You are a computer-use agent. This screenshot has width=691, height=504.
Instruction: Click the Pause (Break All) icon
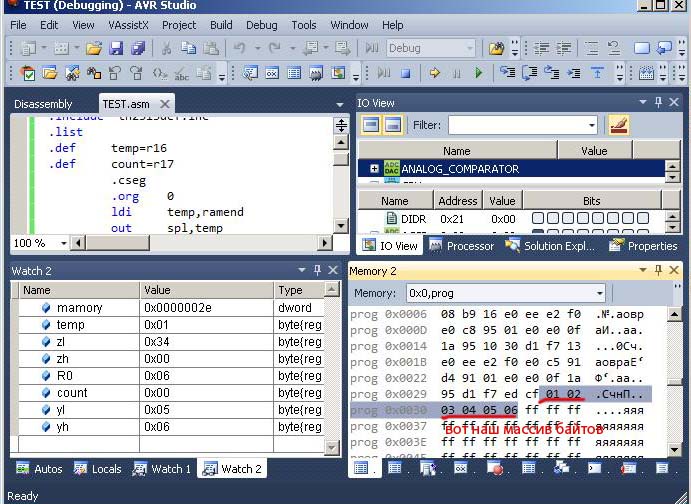(x=456, y=73)
